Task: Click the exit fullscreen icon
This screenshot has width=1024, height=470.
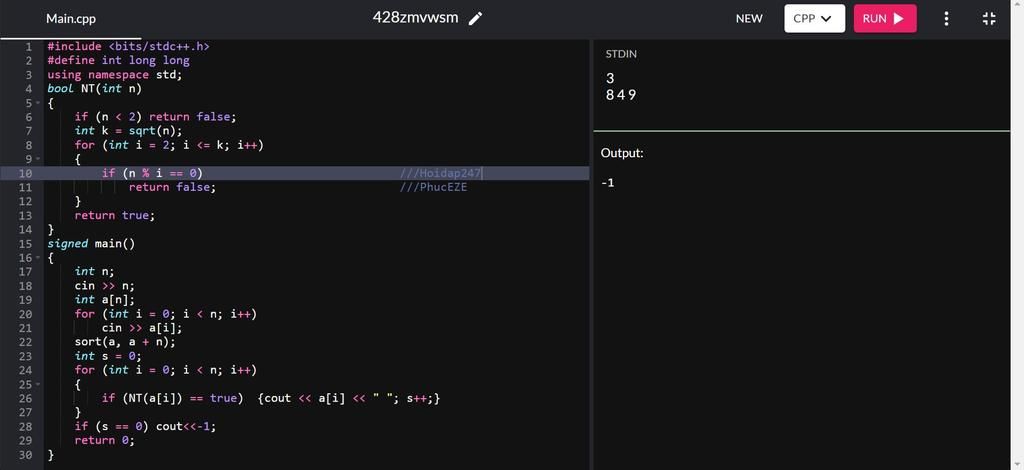Action: [x=989, y=18]
